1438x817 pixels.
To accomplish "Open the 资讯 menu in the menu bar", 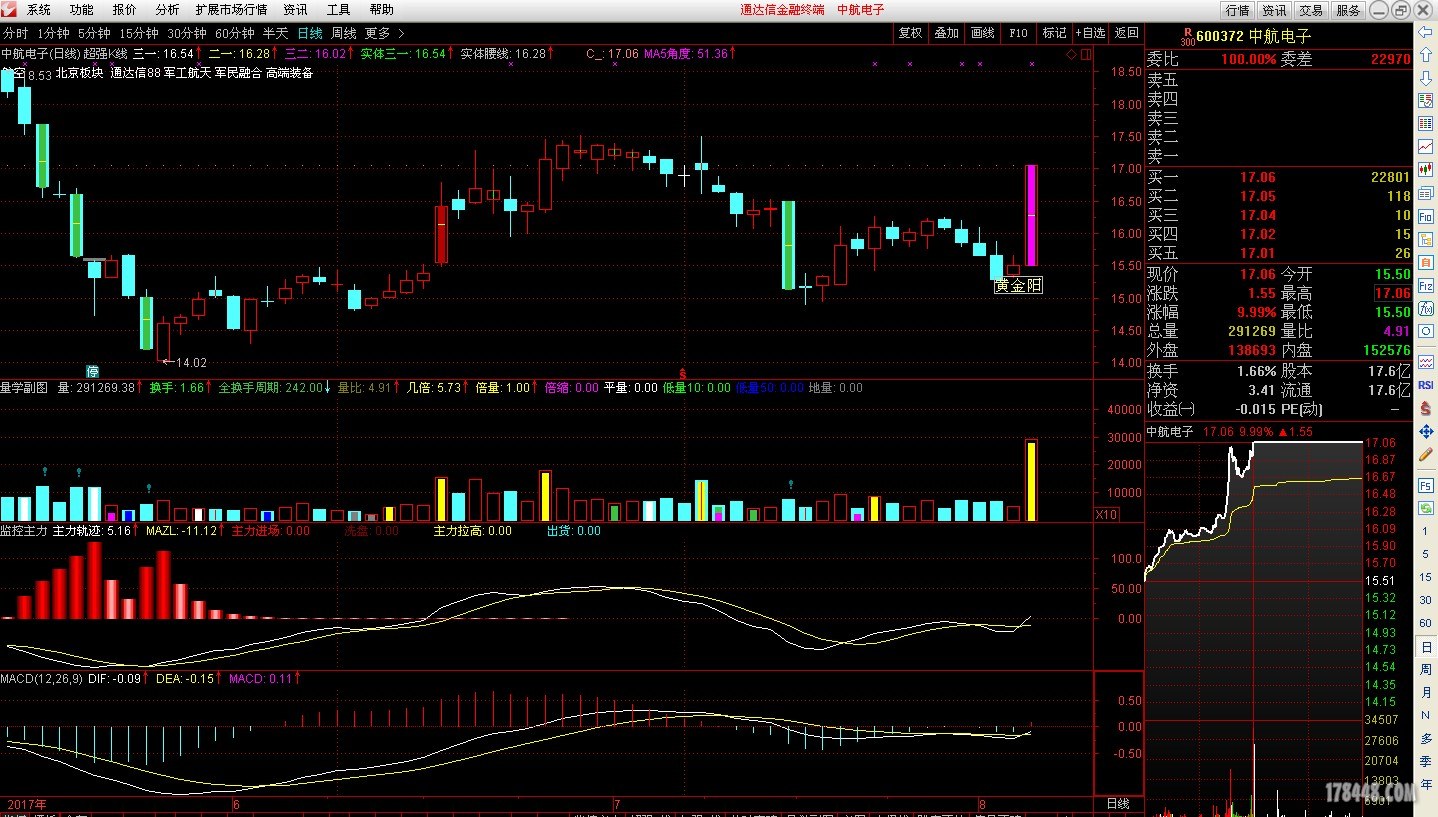I will (x=295, y=10).
